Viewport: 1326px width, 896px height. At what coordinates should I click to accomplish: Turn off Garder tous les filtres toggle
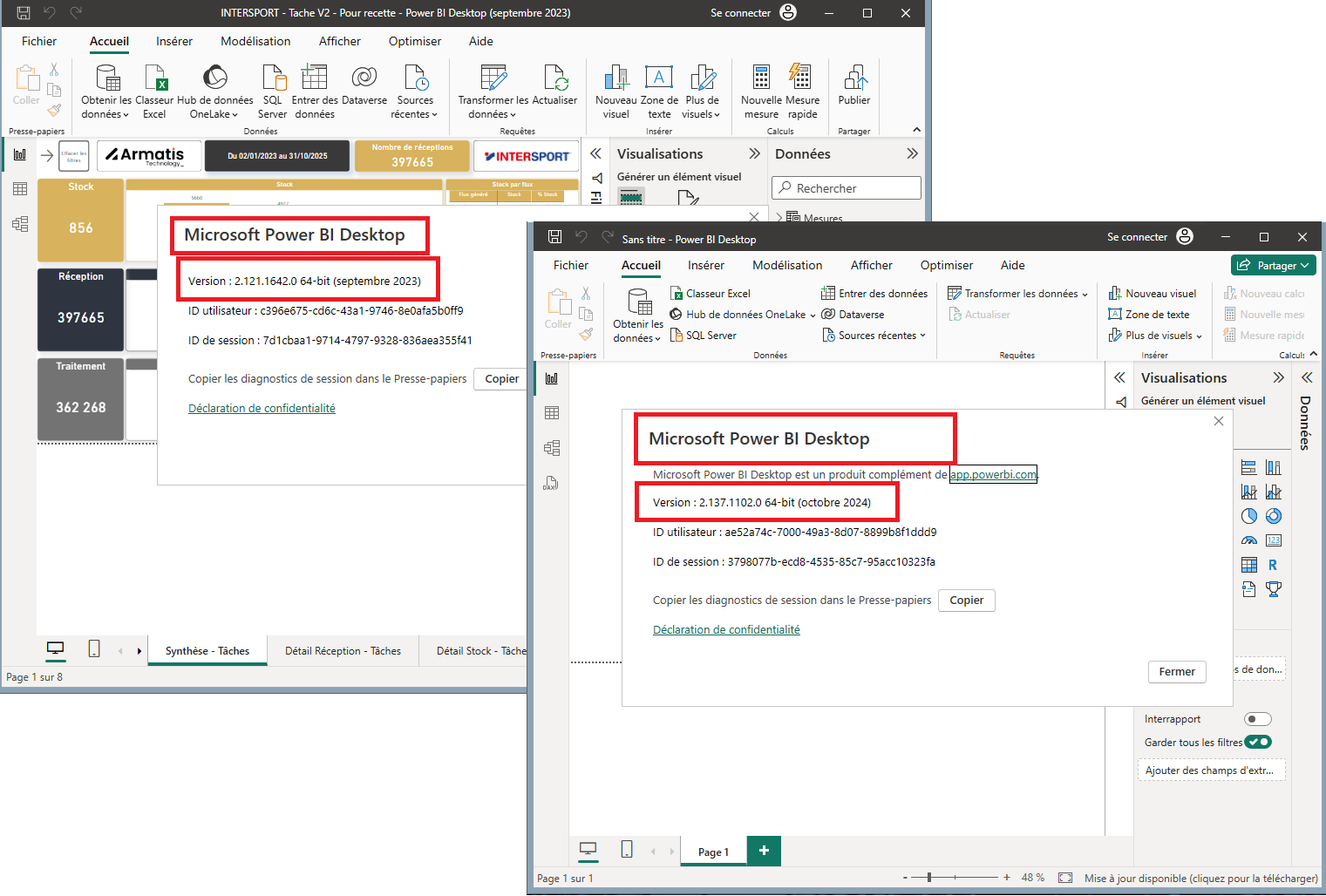point(1257,742)
